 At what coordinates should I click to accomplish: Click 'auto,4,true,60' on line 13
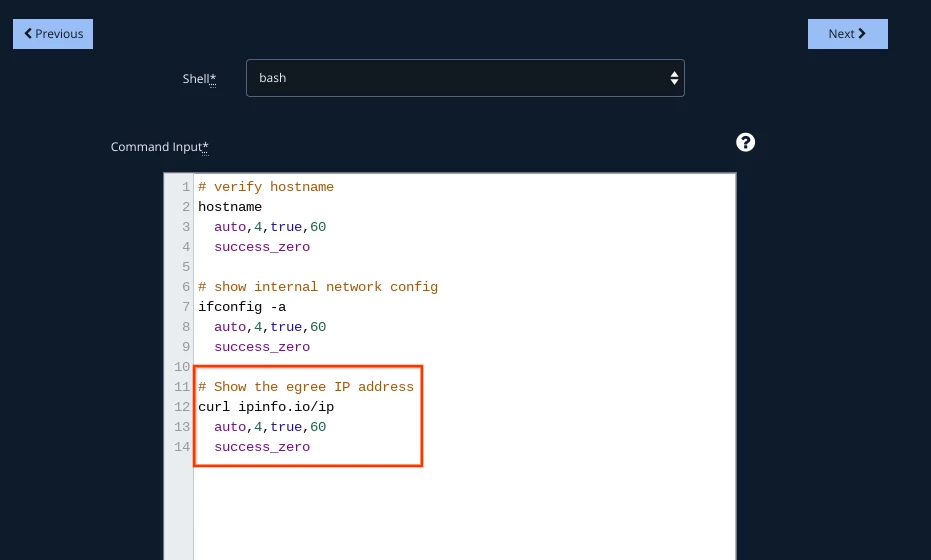(270, 427)
